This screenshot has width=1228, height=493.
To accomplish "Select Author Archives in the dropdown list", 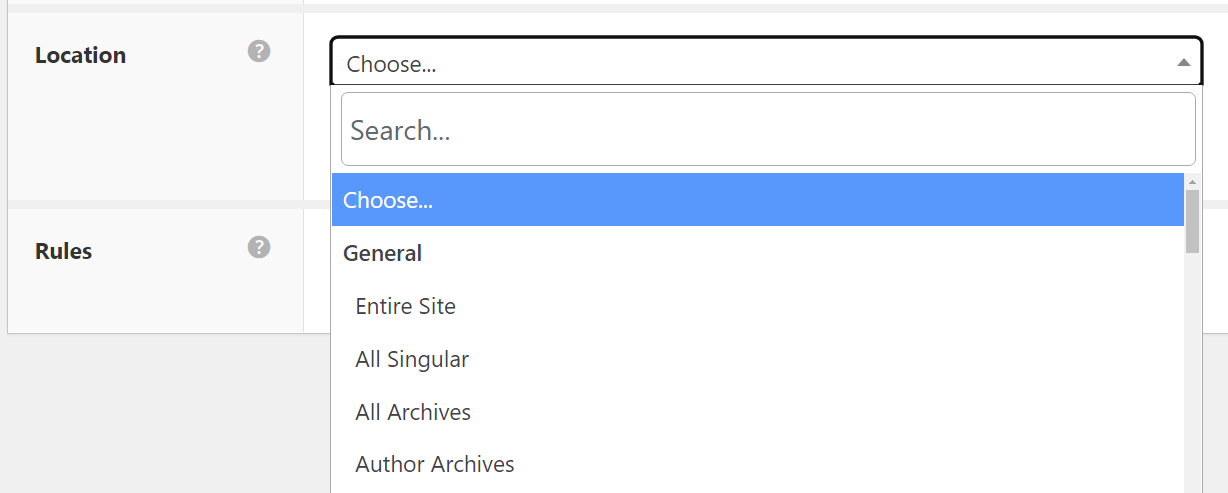I will coord(435,464).
